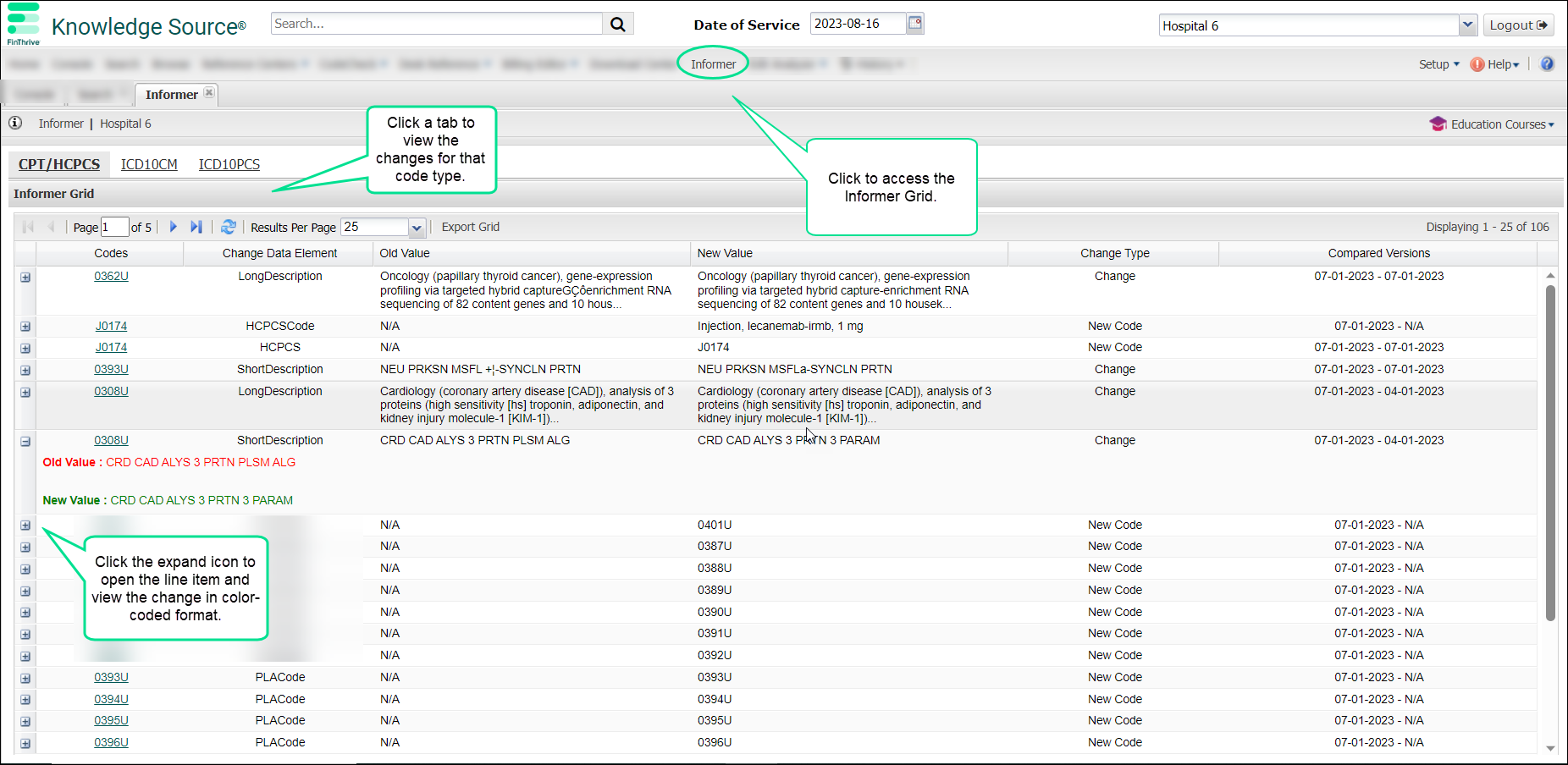Click the blue help question mark icon
The height and width of the screenshot is (765, 1568).
(1547, 64)
